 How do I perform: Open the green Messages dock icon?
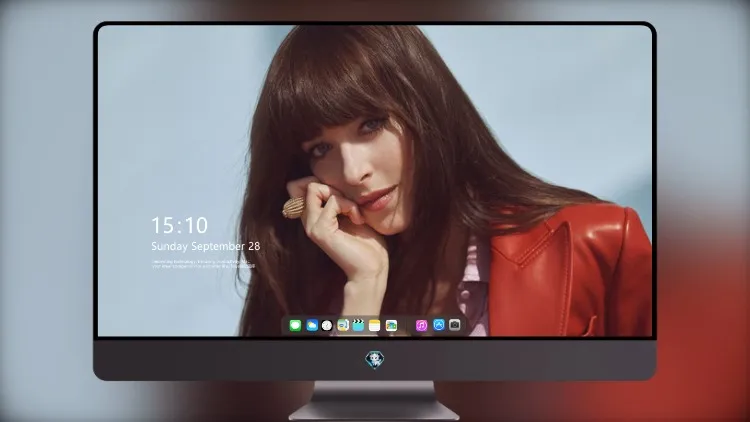295,325
